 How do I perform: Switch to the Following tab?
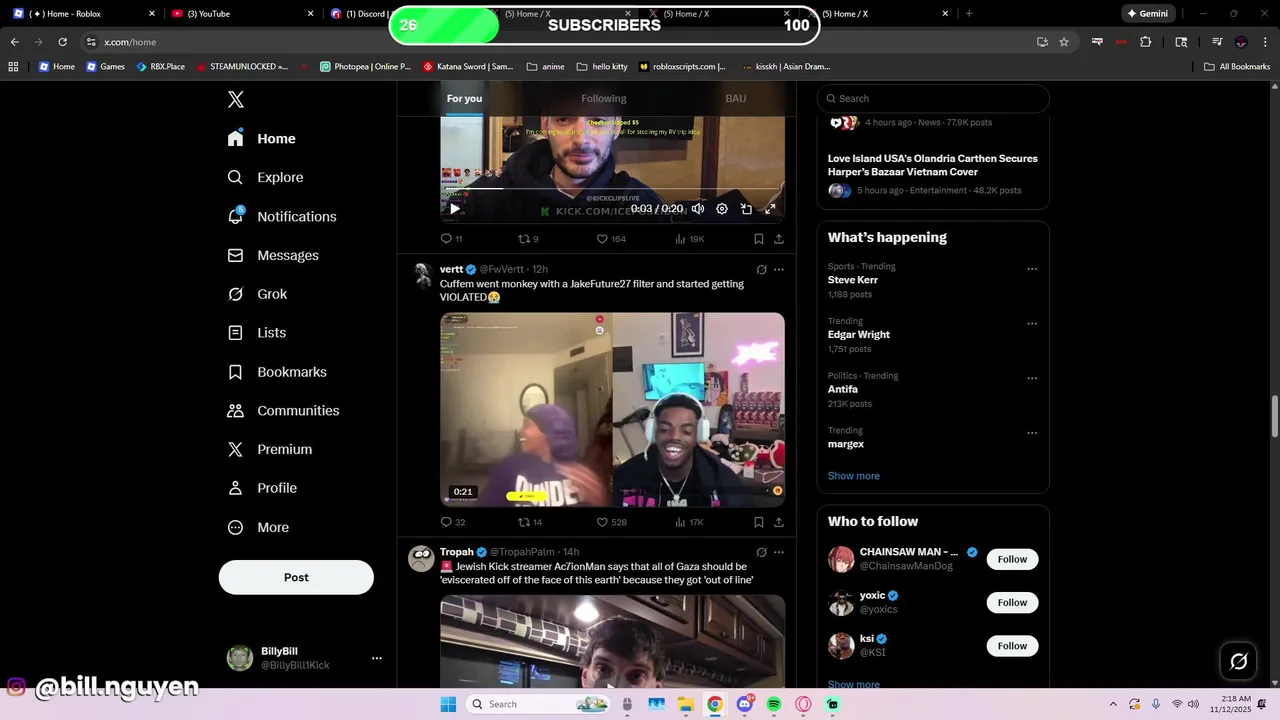pos(604,98)
